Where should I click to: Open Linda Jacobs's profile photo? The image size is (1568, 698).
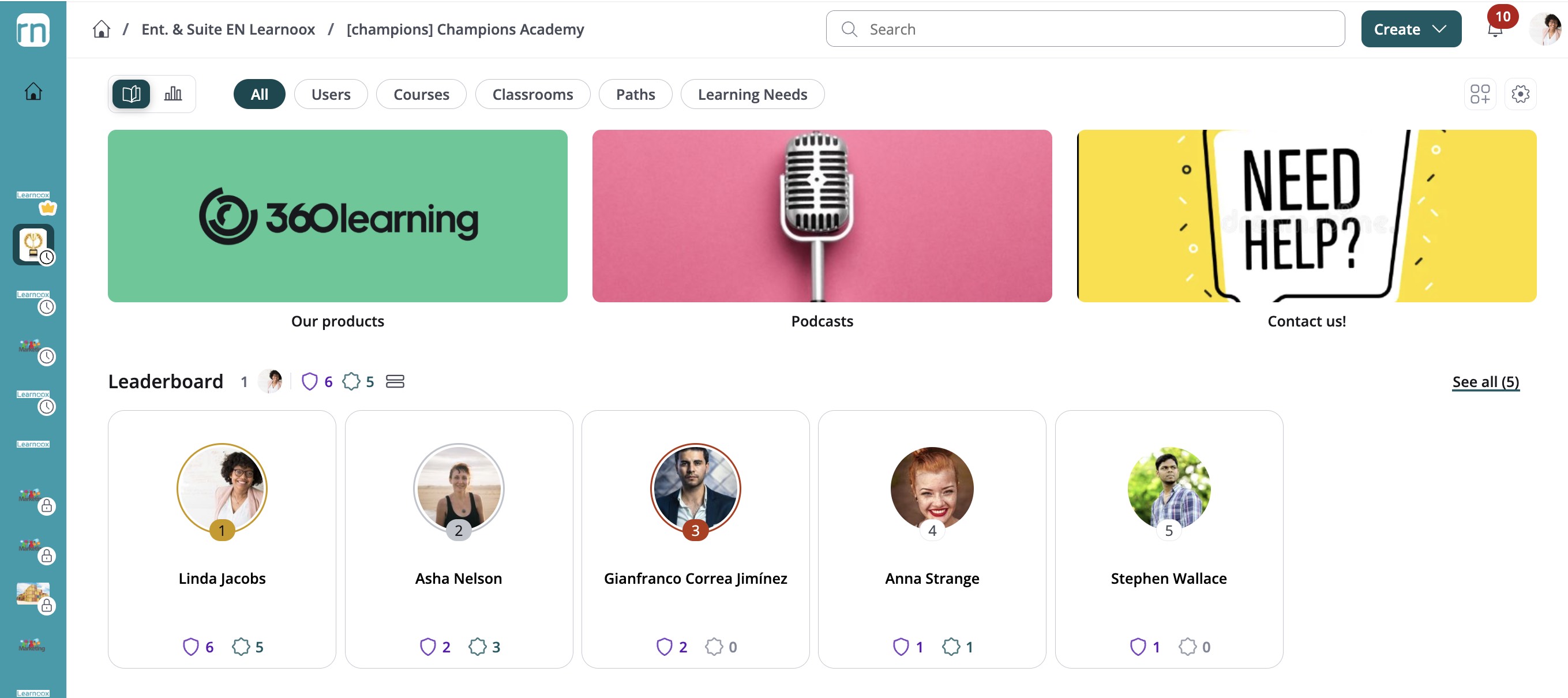pos(222,488)
